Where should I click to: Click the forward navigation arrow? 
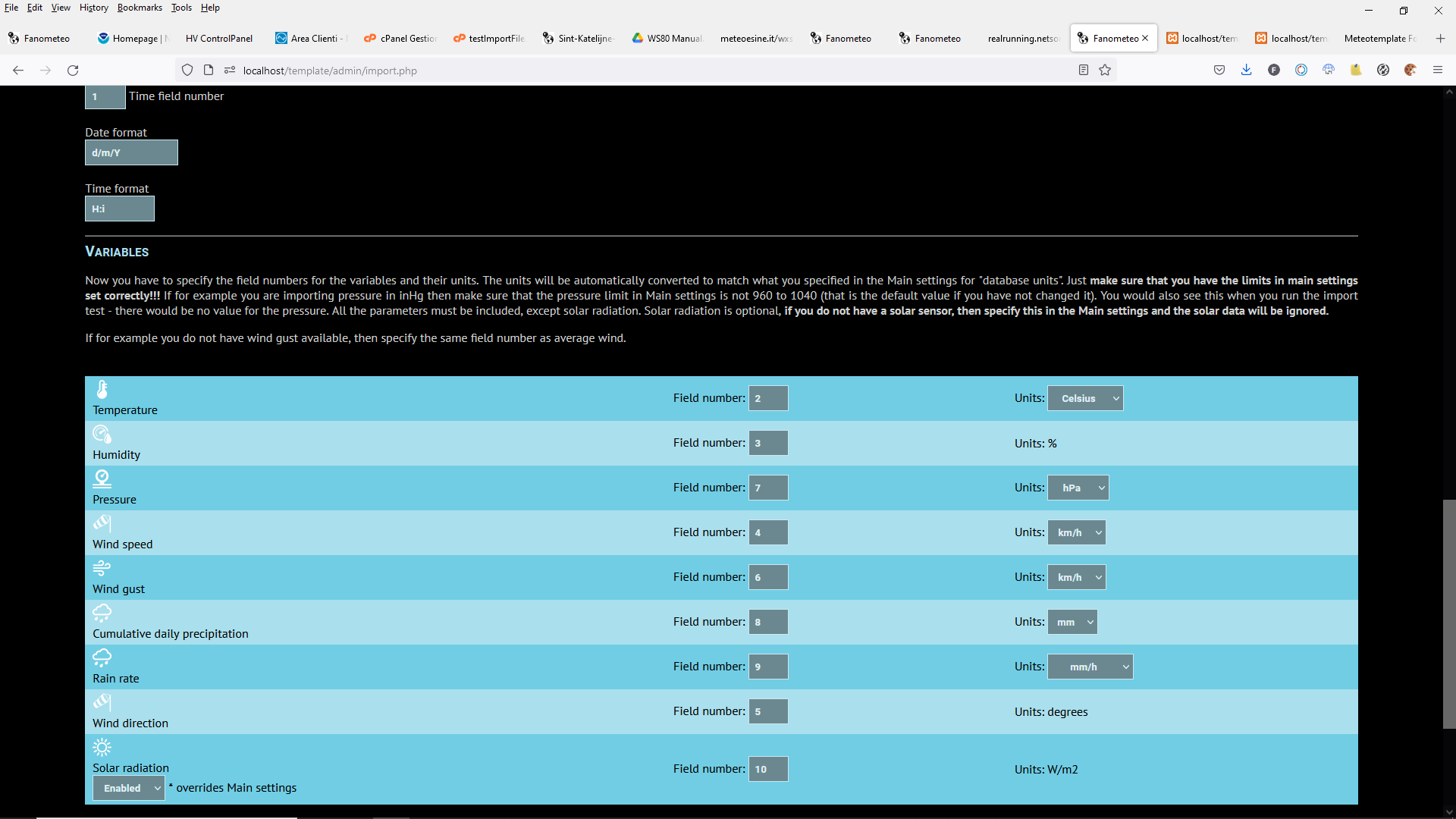(x=45, y=70)
